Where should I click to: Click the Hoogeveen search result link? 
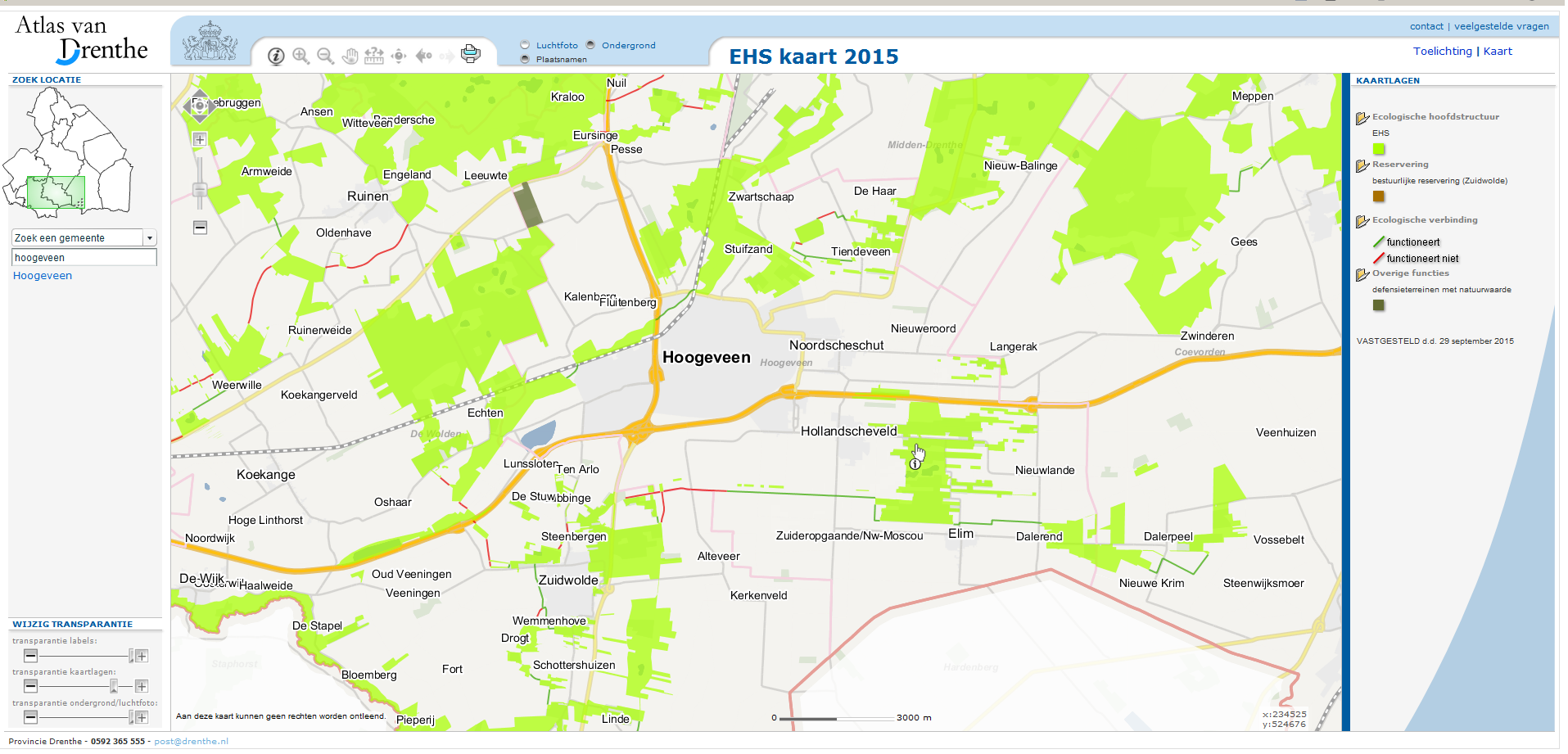tap(43, 276)
